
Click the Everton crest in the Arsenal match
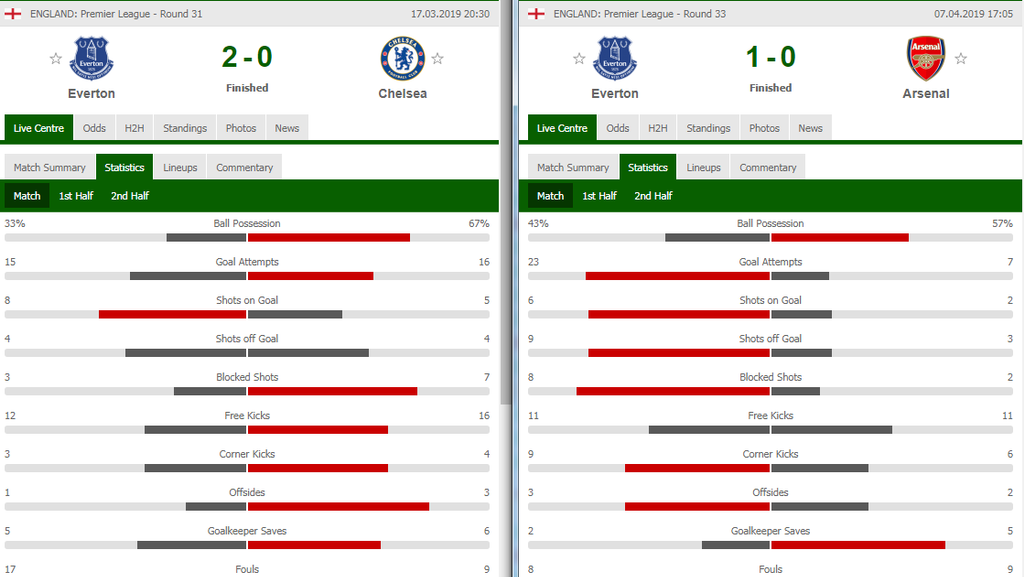(x=615, y=58)
